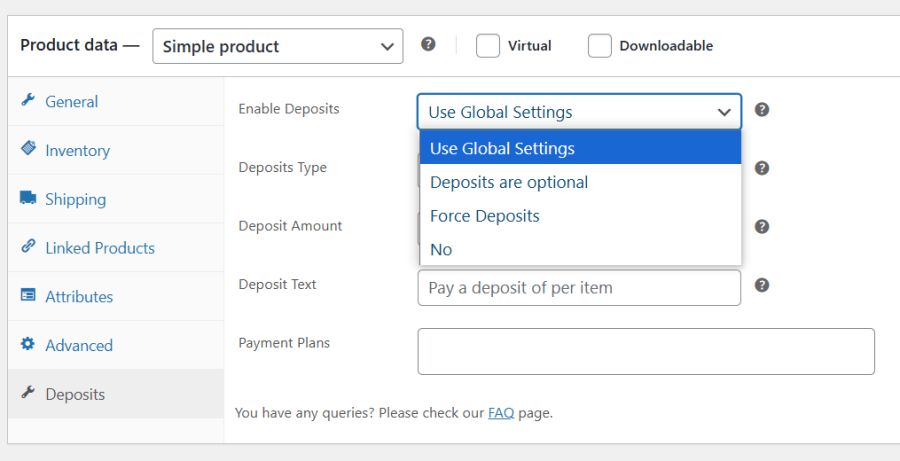Open the FAQ page link
The height and width of the screenshot is (461, 900).
point(500,412)
